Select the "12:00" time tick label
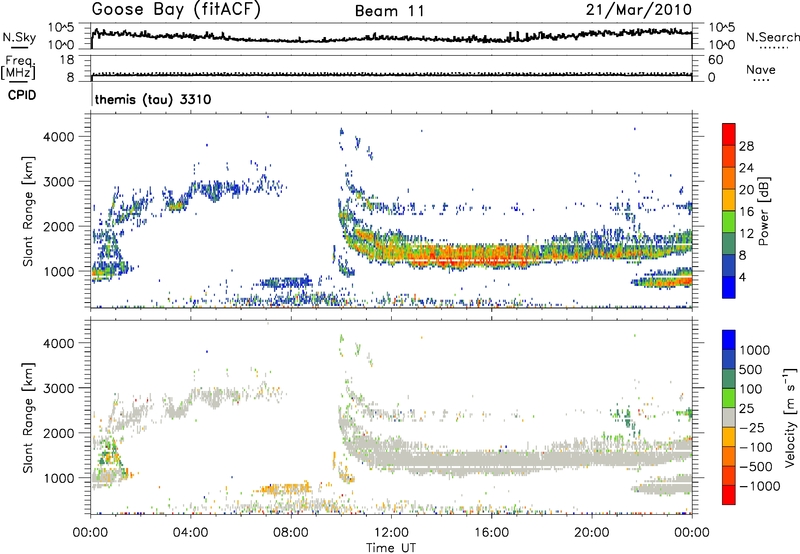The height and width of the screenshot is (554, 800). (391, 533)
